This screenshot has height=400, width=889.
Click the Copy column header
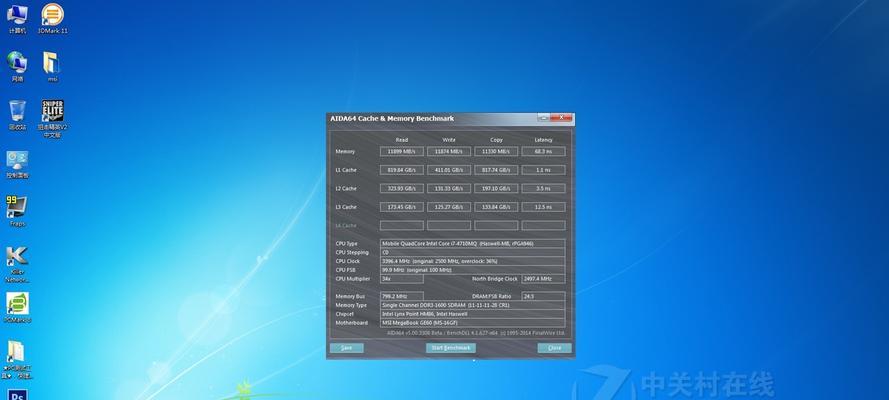496,140
